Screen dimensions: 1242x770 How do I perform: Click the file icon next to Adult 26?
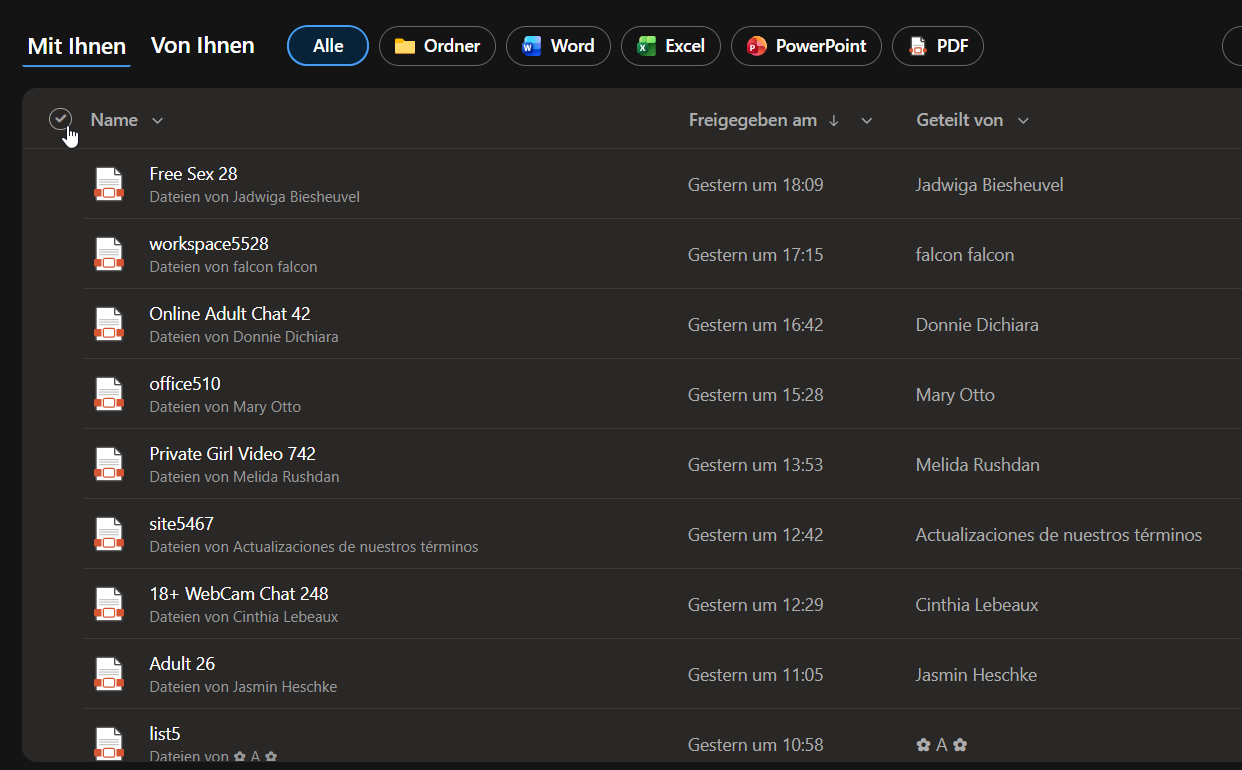point(108,674)
